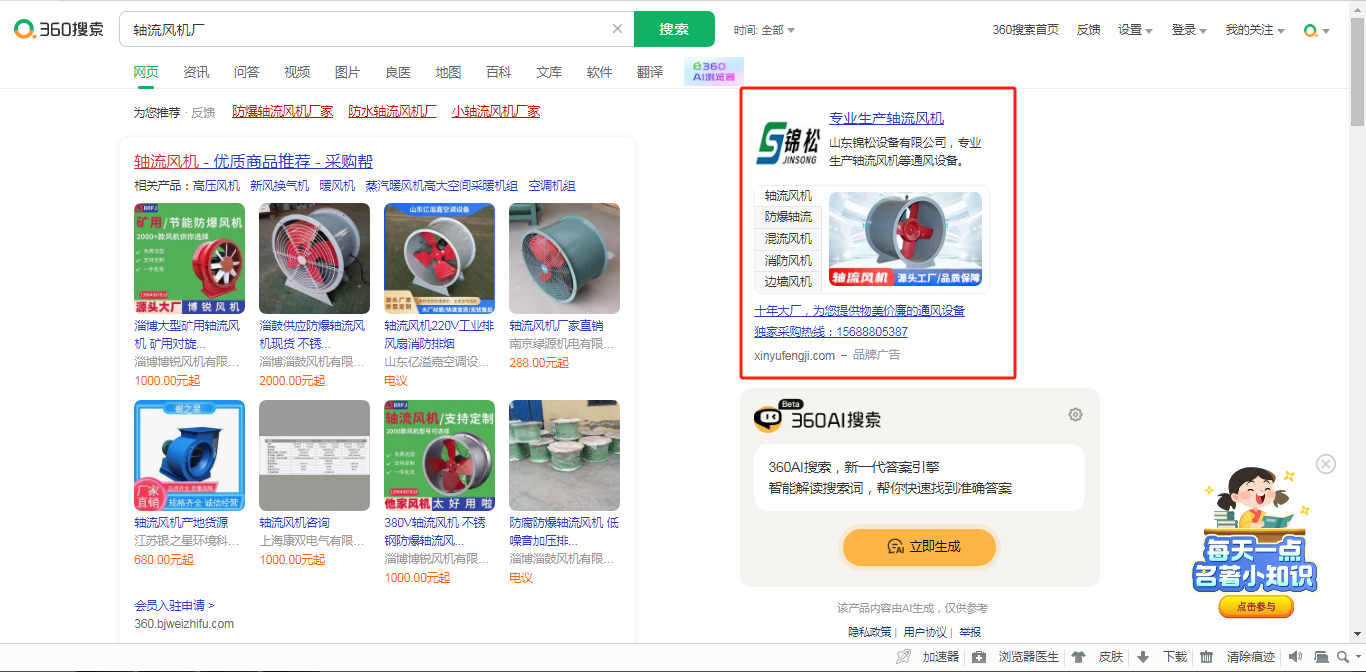Switch to the 图片 search tab
The height and width of the screenshot is (672, 1366).
[347, 72]
